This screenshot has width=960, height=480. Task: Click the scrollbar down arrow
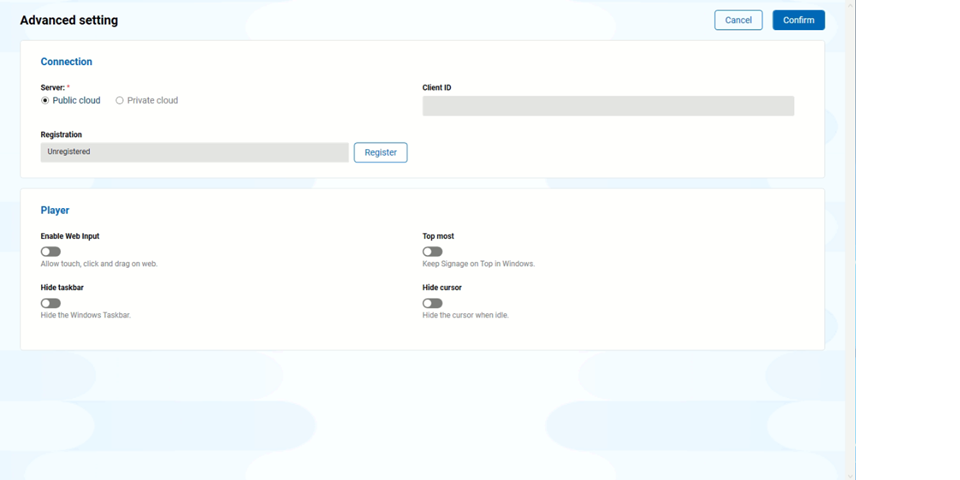(850, 475)
